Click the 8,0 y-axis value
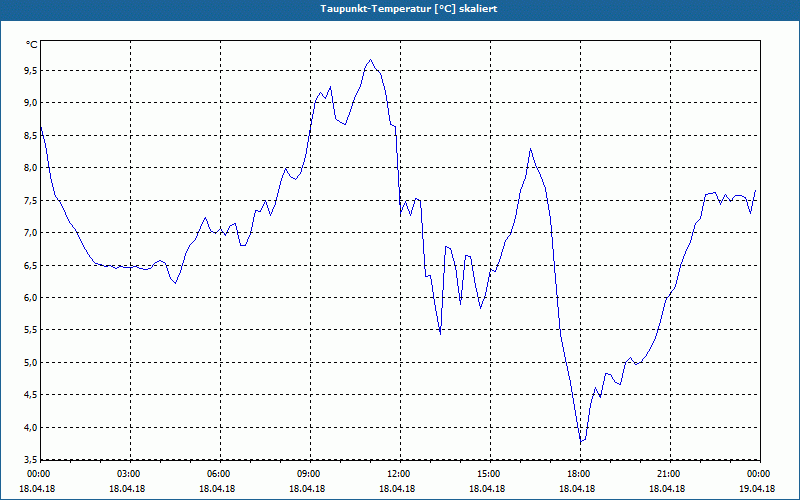This screenshot has width=800, height=500. point(31,168)
